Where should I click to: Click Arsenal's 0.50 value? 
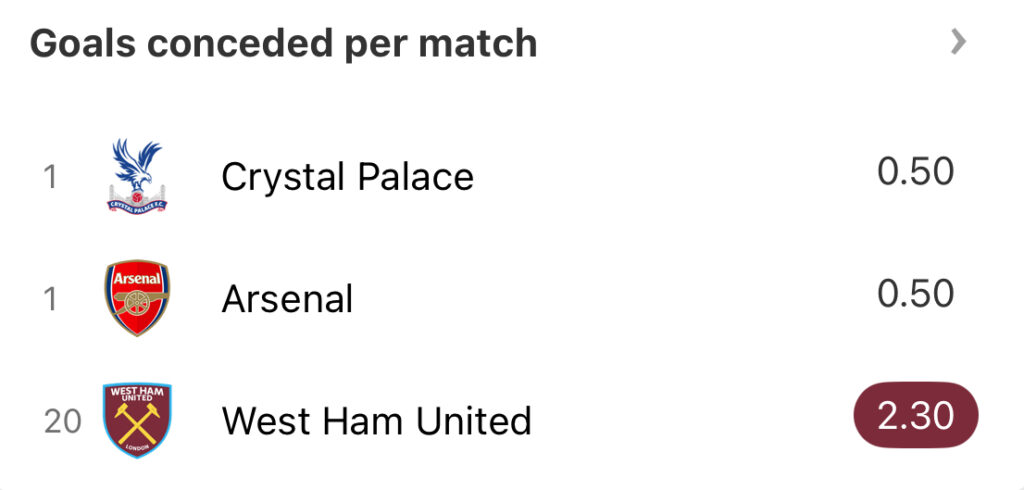[x=915, y=294]
